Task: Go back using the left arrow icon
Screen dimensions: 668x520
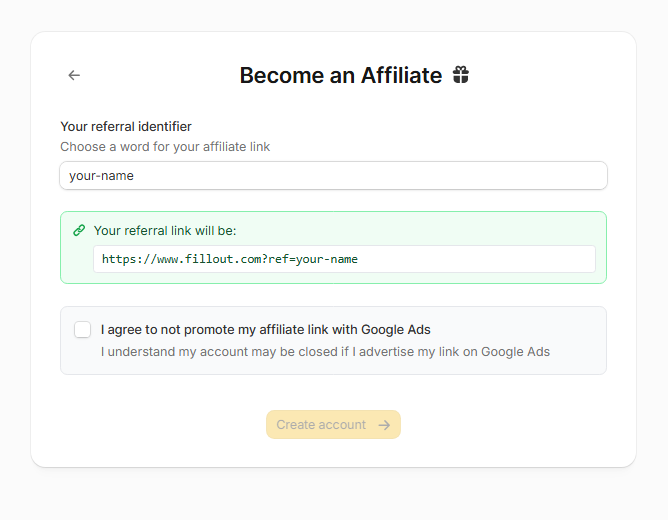Action: pyautogui.click(x=74, y=75)
